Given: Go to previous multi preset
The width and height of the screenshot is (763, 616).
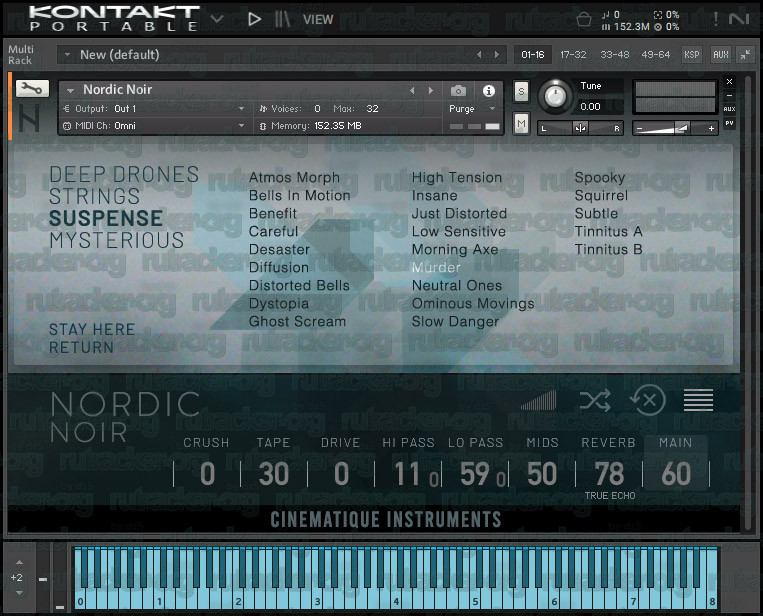Looking at the screenshot, I should [x=479, y=54].
